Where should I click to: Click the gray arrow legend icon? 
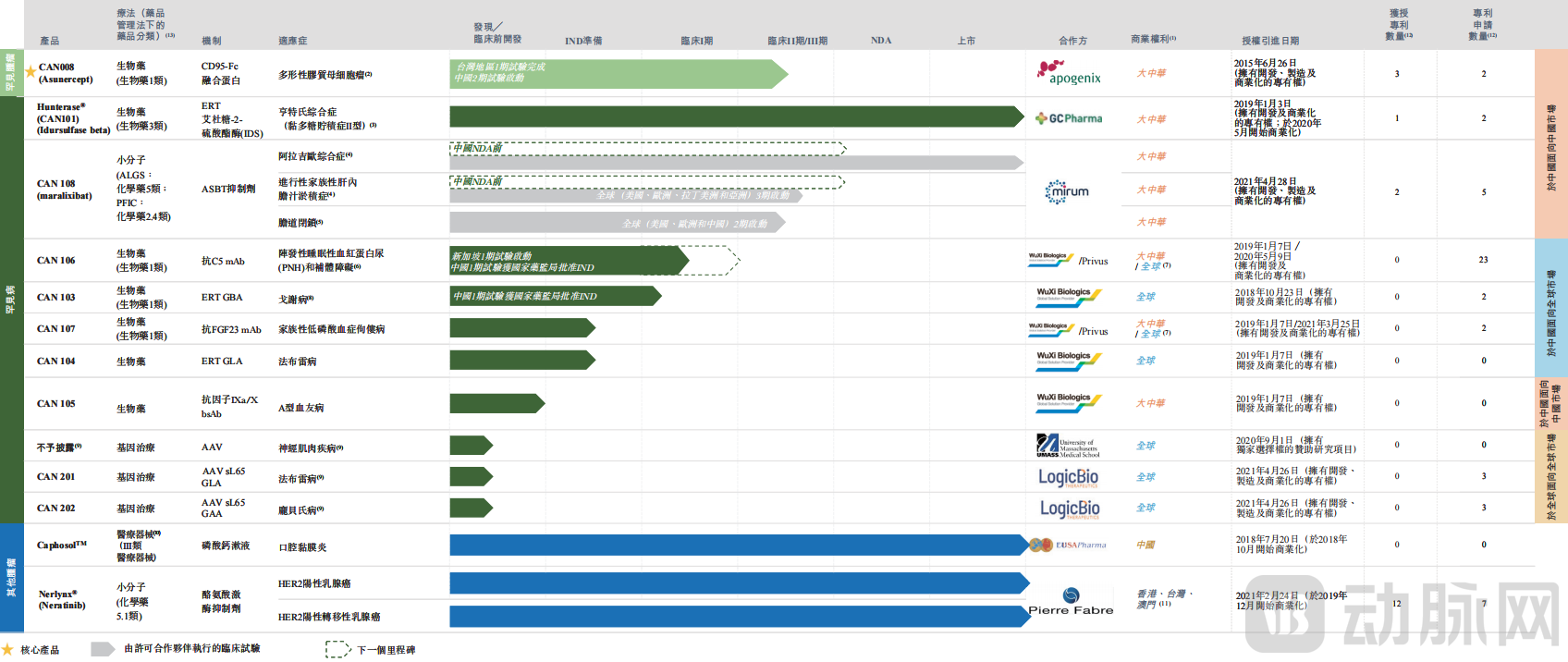pos(103,649)
